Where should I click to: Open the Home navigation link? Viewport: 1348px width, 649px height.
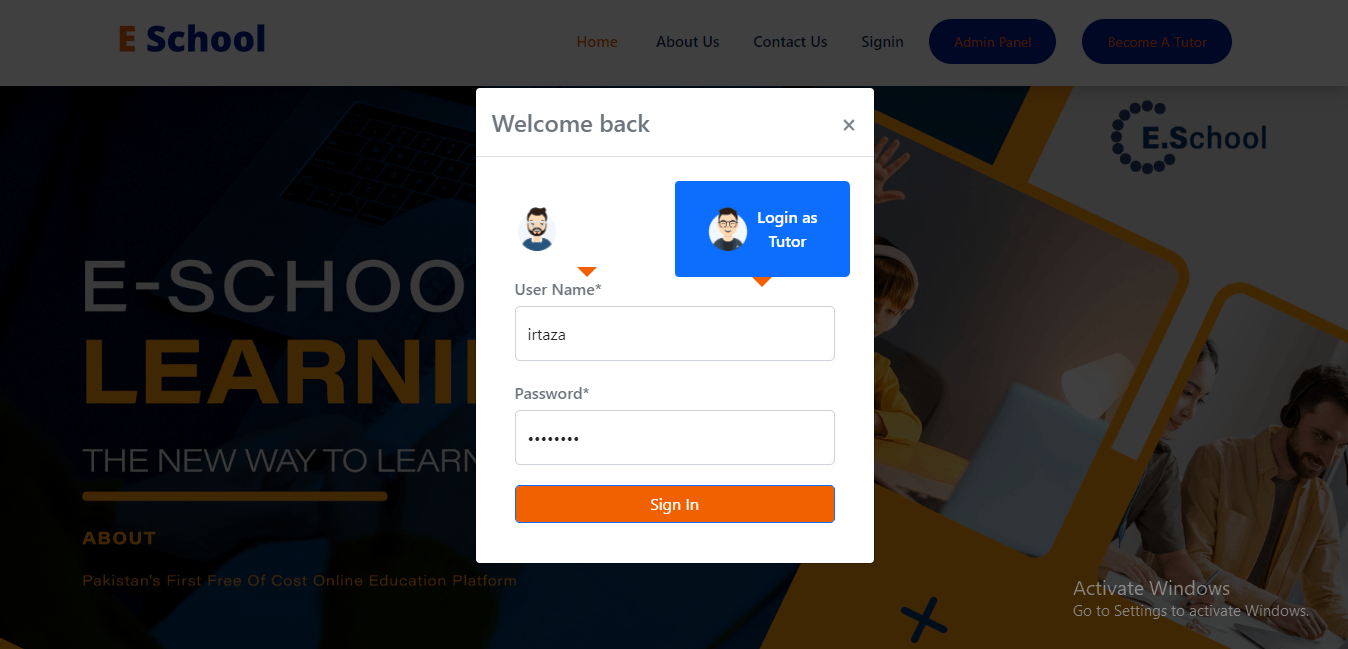coord(597,42)
